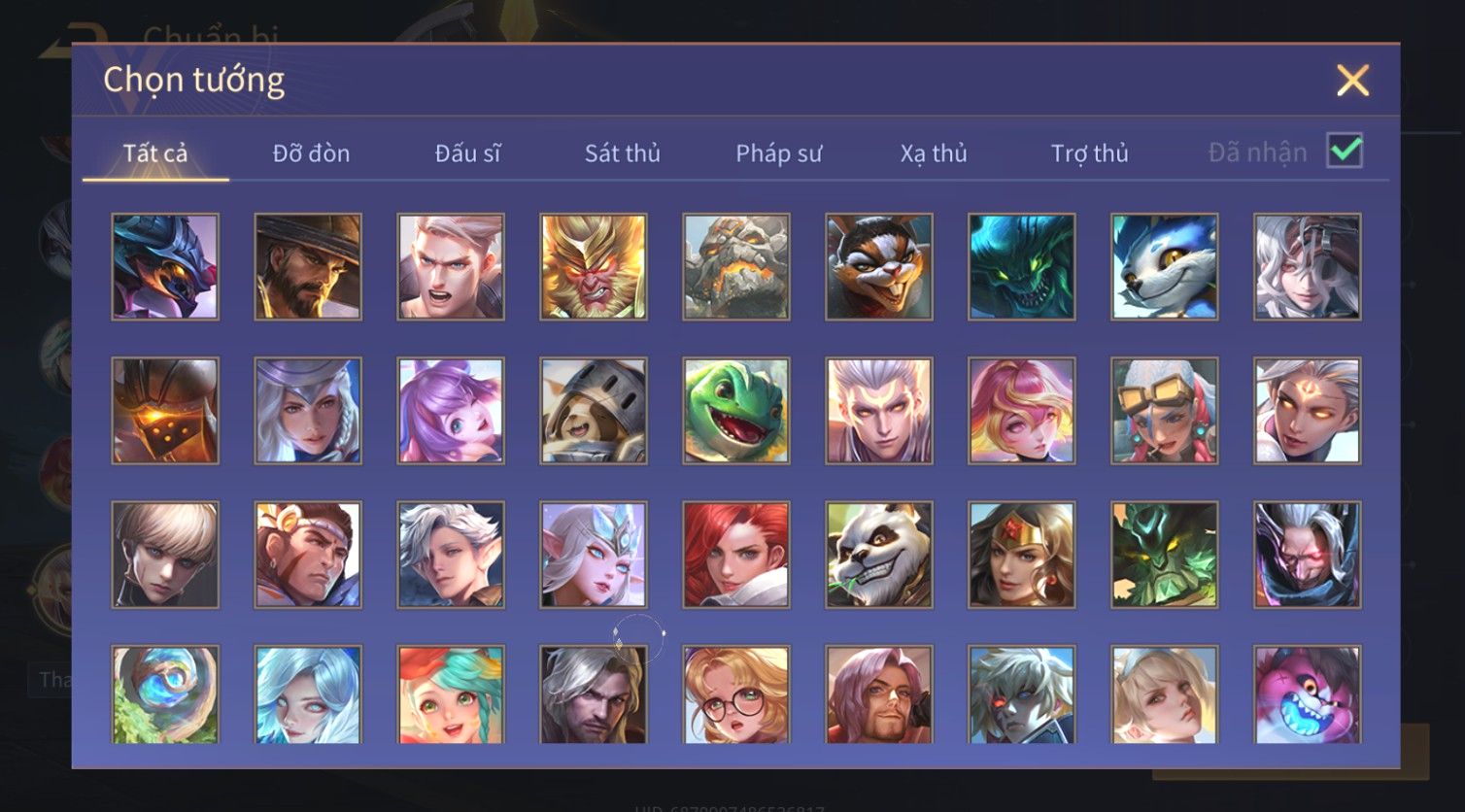The height and width of the screenshot is (812, 1465).
Task: Select the golden monkey king hero portrait
Action: 594,267
